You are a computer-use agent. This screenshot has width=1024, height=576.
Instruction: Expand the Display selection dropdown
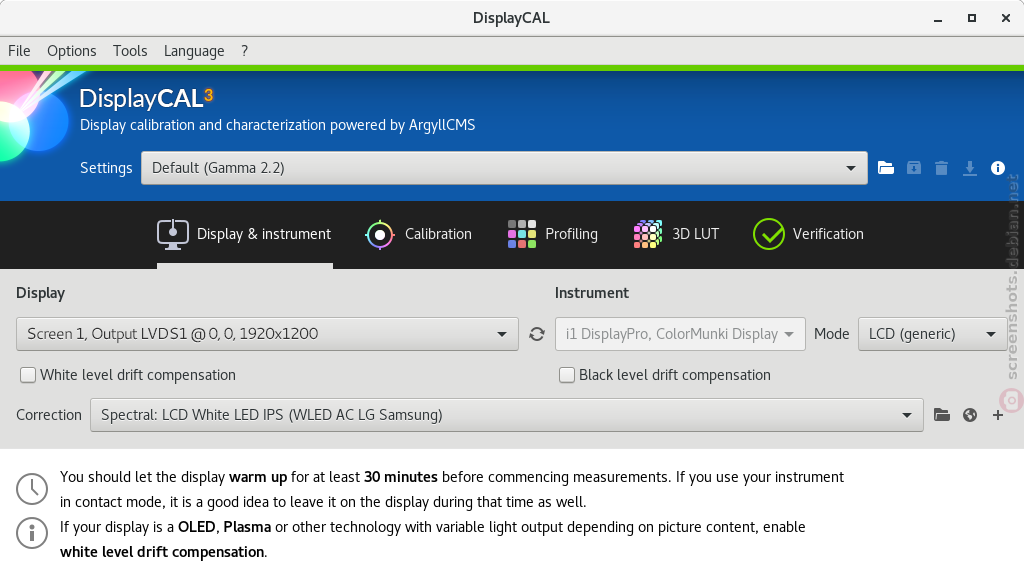267,334
